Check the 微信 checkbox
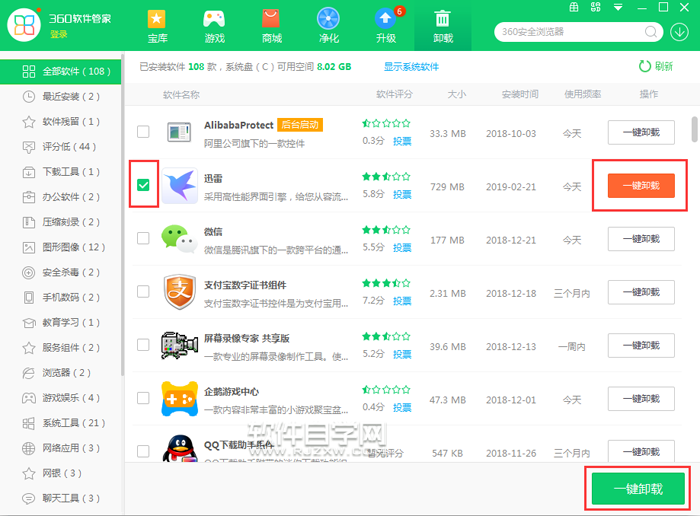700x516 pixels. [143, 238]
